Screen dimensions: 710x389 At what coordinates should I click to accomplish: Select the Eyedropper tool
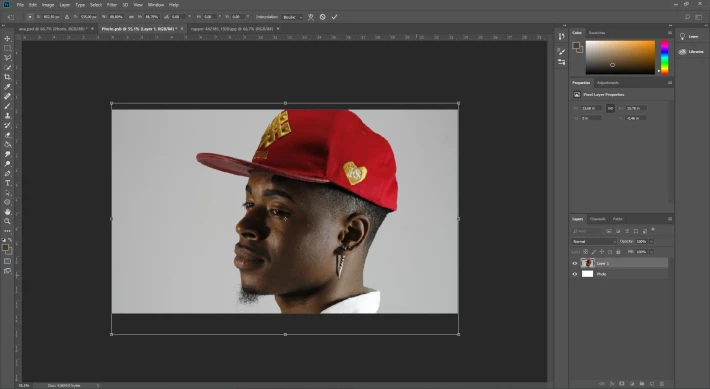[x=7, y=87]
